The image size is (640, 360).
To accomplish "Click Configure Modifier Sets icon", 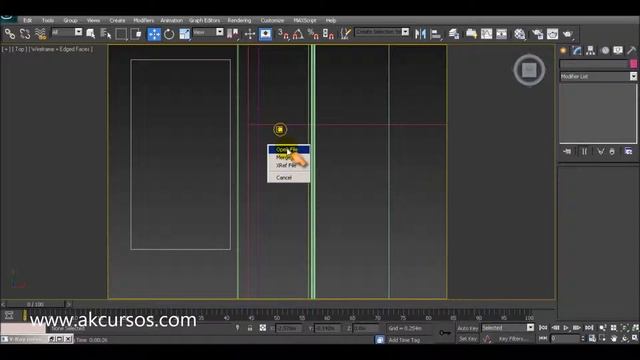I will click(628, 151).
